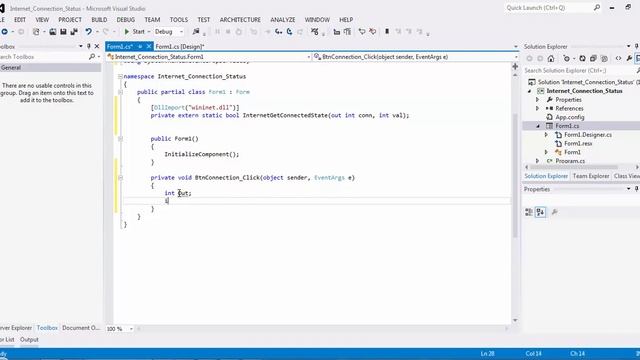Screen dimensions: 640x360
Task: Open the DEBUG menu
Action: (126, 20)
